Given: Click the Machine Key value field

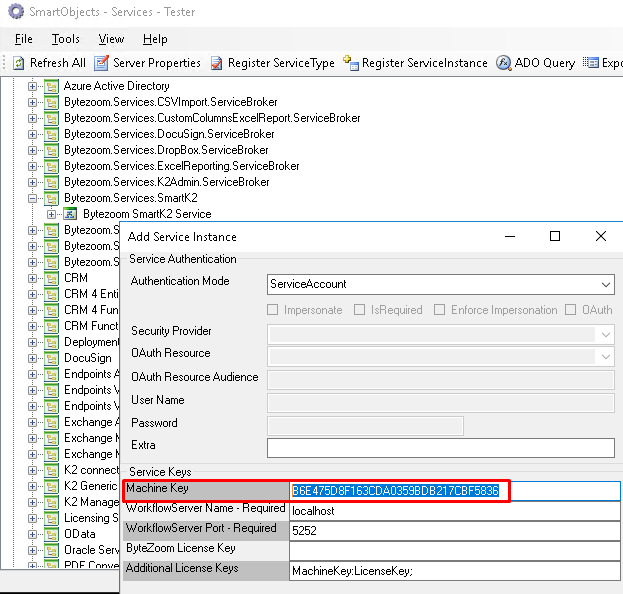Looking at the screenshot, I should (x=455, y=491).
